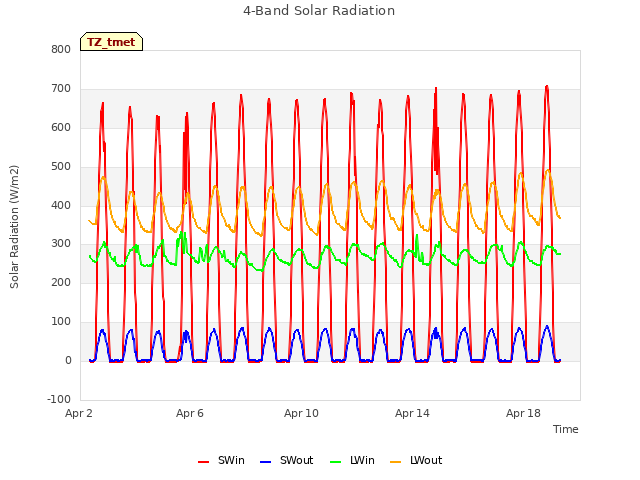Image resolution: width=640 pixels, height=480 pixels.
Task: Click red SWin legend color marker
Action: point(203,462)
